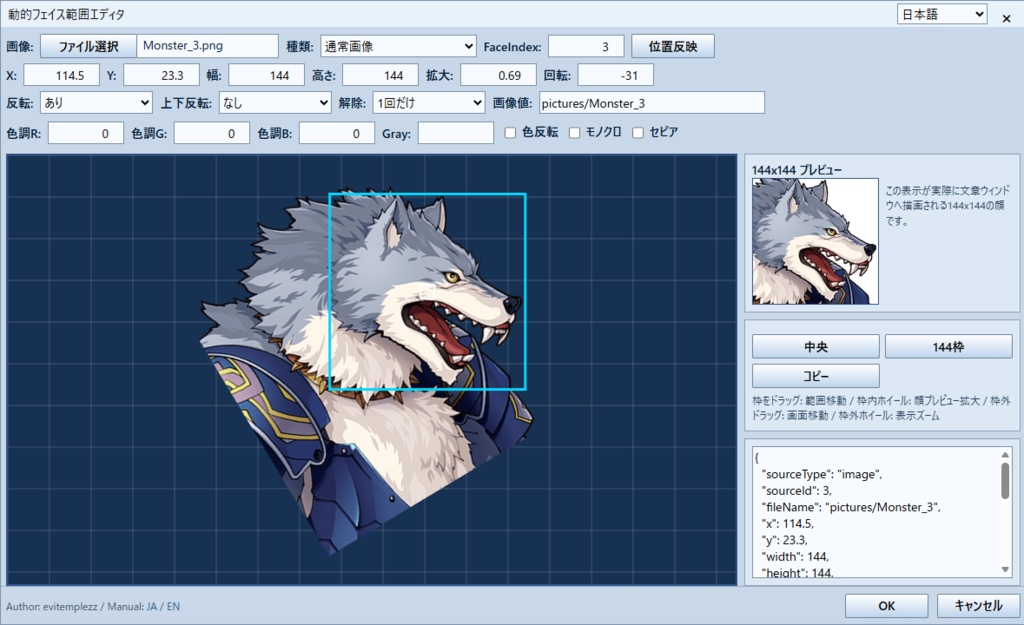Open the 種類 通常画像 dropdown
This screenshot has width=1024, height=625.
(398, 46)
